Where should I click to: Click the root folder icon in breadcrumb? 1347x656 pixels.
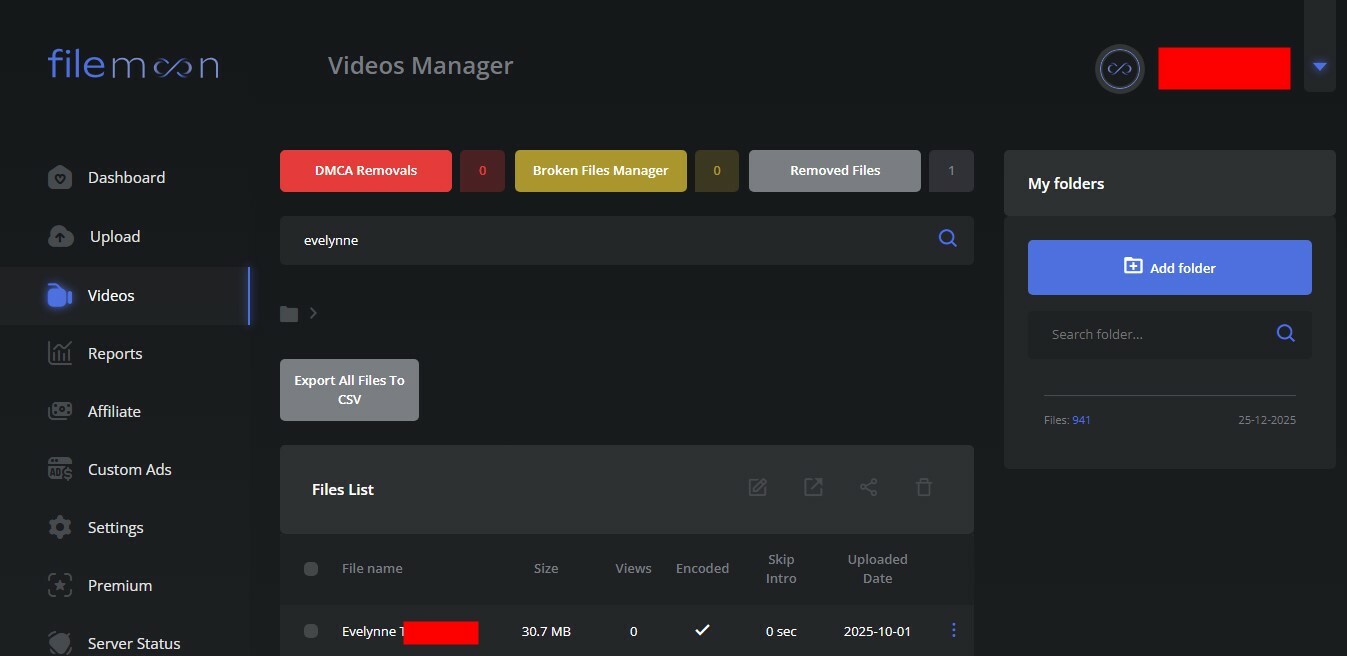point(289,314)
